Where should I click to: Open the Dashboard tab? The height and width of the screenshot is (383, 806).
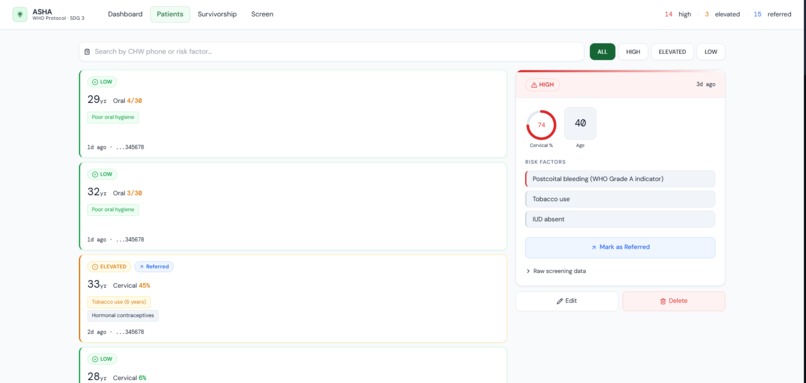[125, 14]
